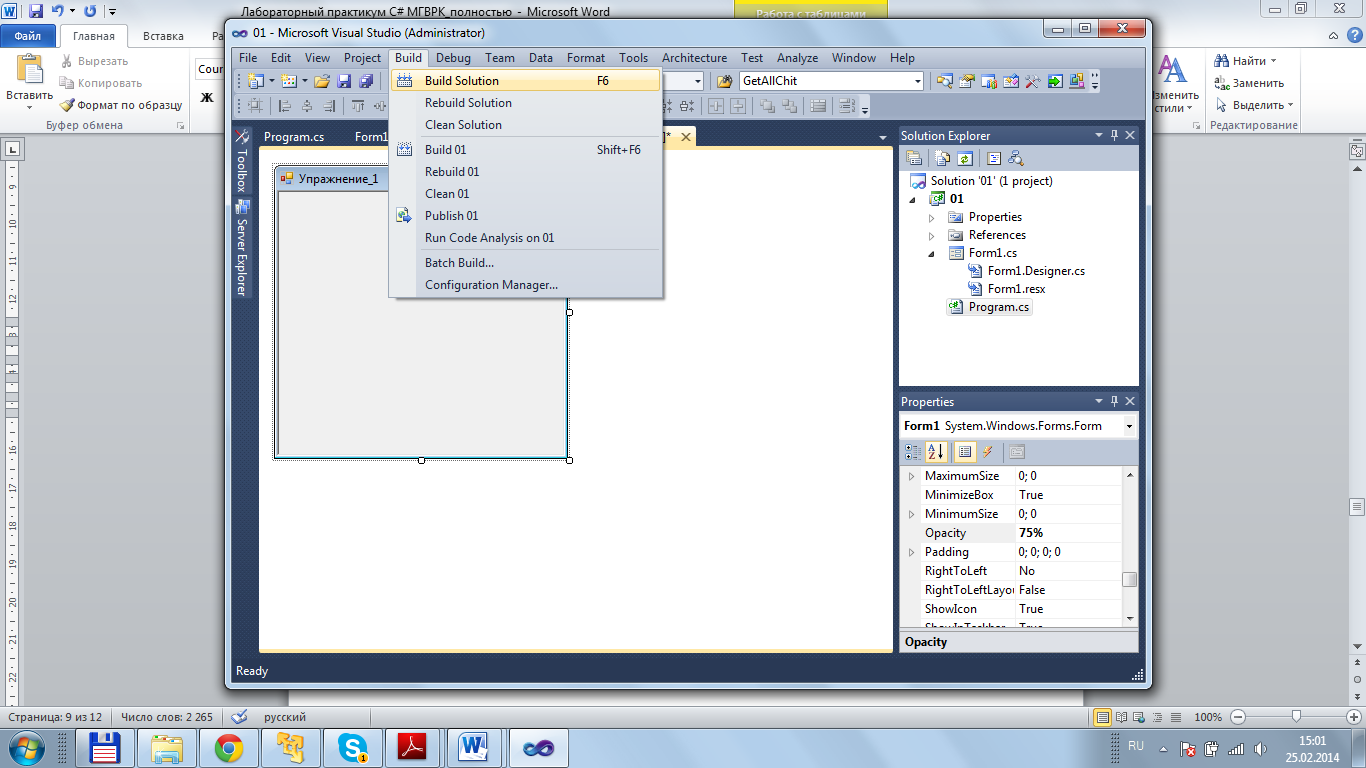Click the Align to Grid layout icon
Image resolution: width=1366 pixels, height=768 pixels.
coord(255,105)
